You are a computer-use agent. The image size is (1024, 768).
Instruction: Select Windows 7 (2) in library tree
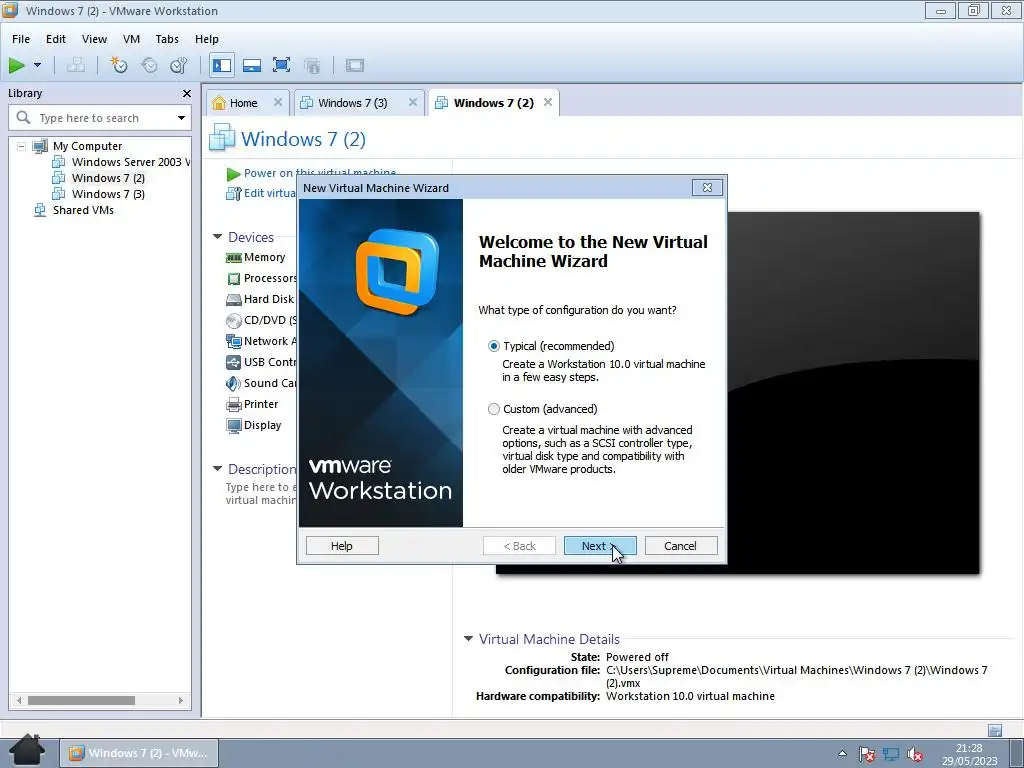pyautogui.click(x=108, y=178)
